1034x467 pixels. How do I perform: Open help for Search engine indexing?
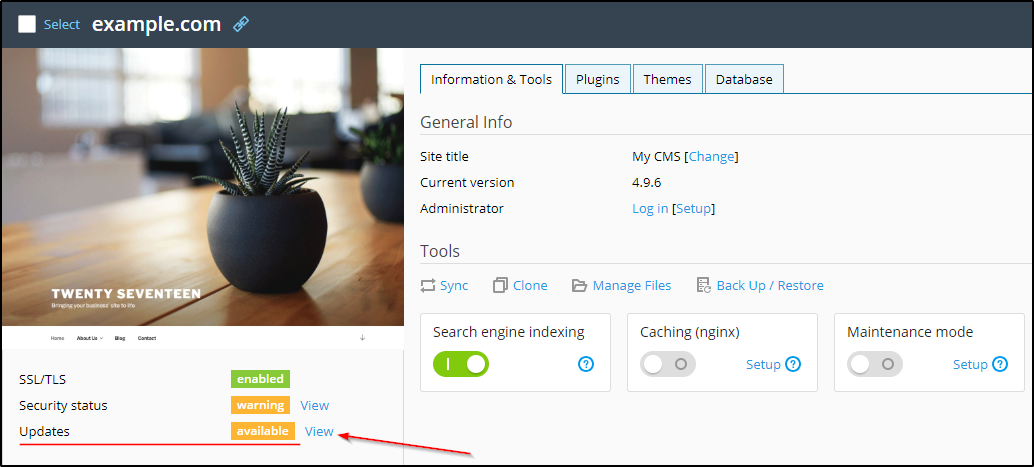[586, 364]
